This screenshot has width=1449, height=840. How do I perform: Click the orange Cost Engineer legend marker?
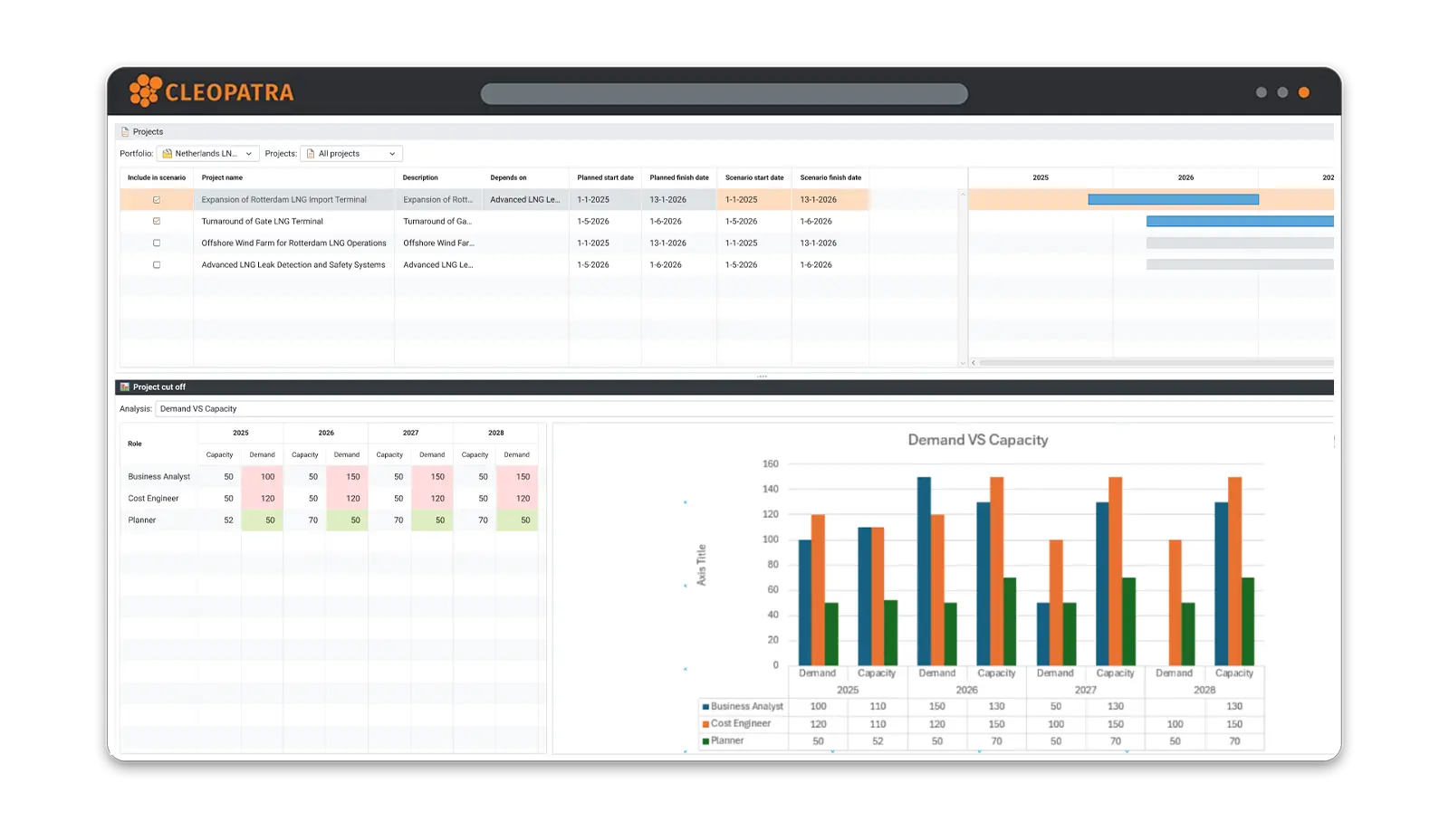tap(704, 723)
